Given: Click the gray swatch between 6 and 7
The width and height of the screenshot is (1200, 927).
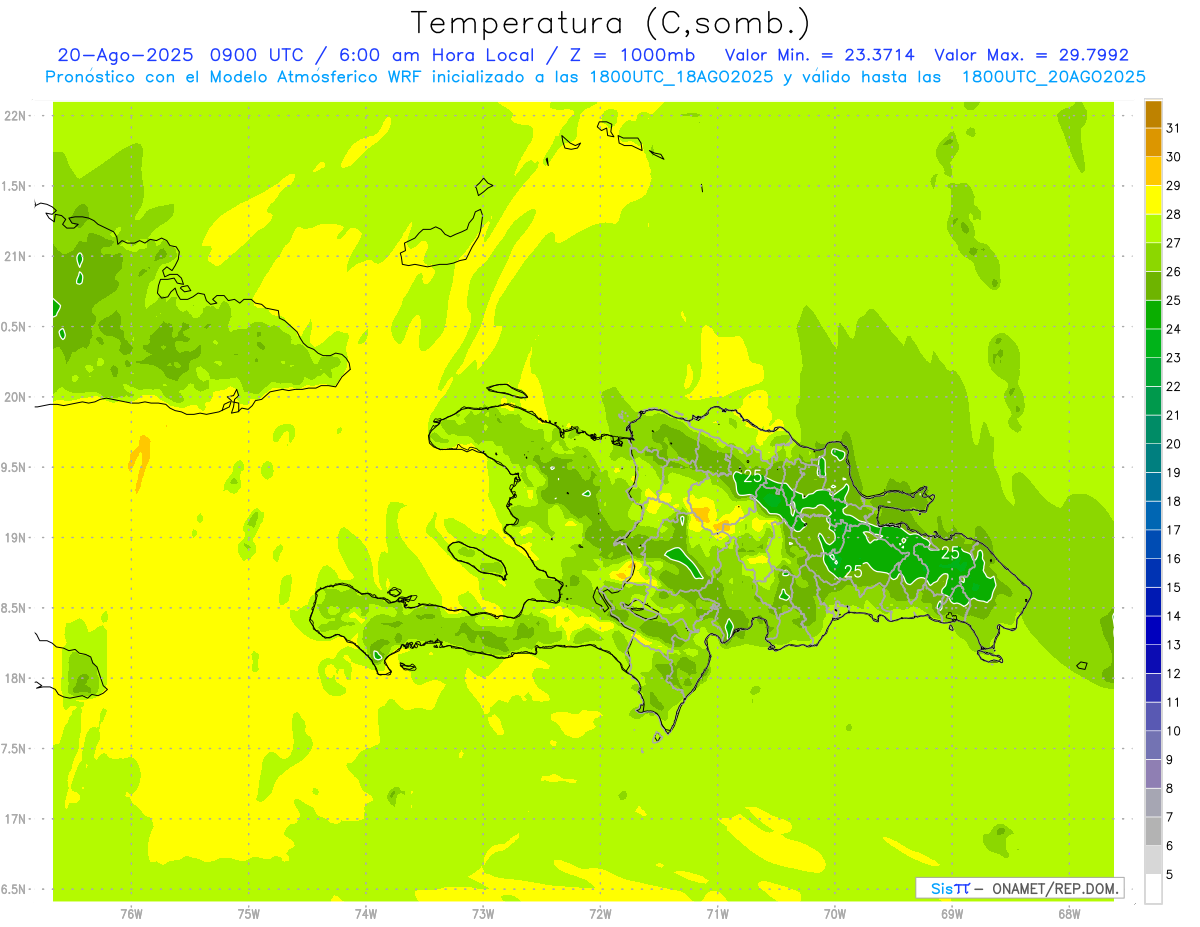Looking at the screenshot, I should coord(1153,831).
